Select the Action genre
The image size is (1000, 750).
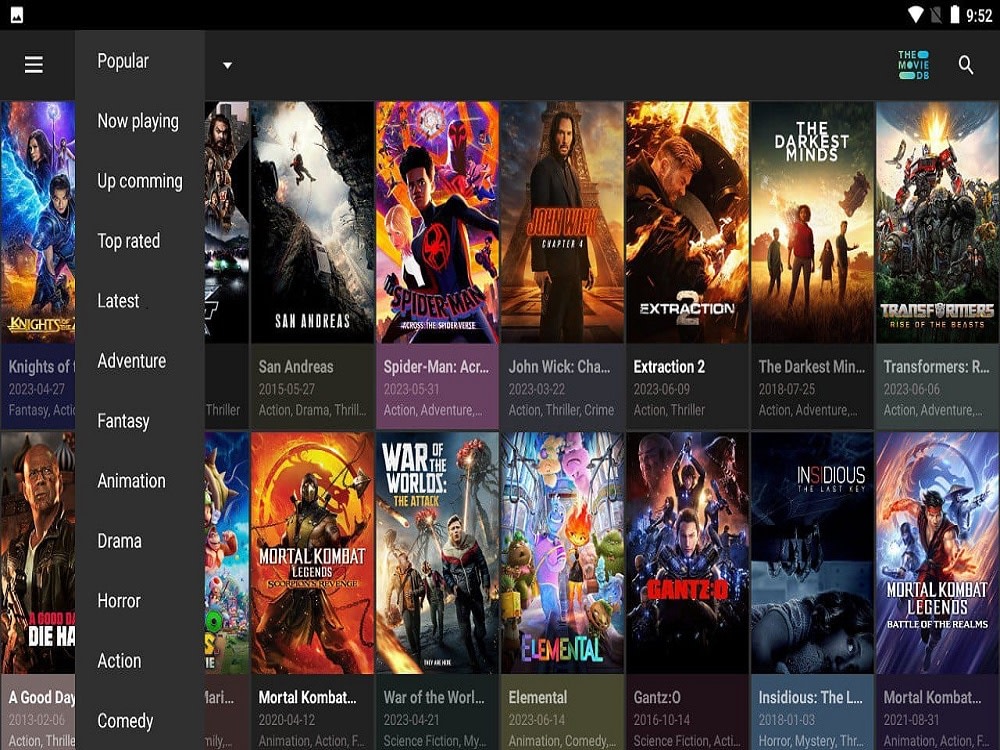[x=119, y=661]
